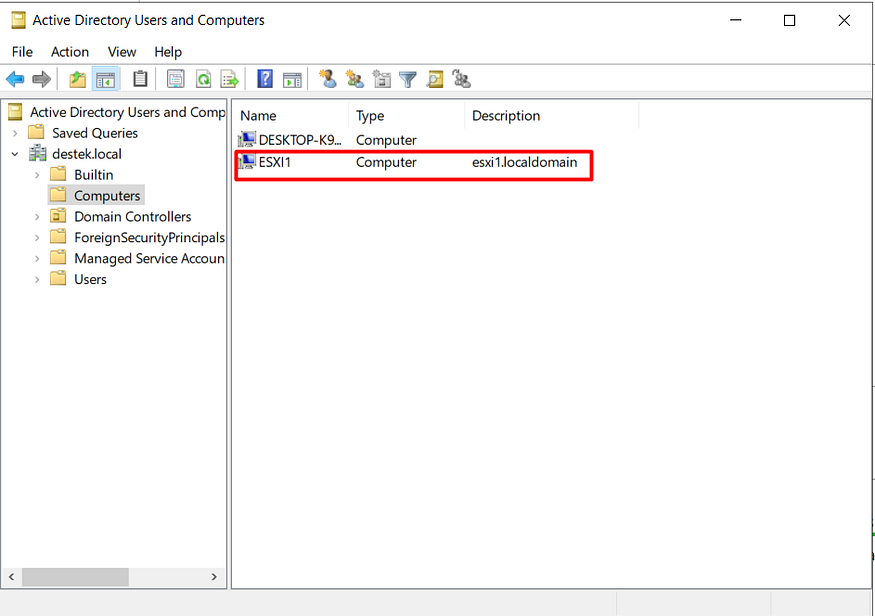Toggle the Show/Hide Console Tree icon
Screen dimensions: 875x616
105,79
